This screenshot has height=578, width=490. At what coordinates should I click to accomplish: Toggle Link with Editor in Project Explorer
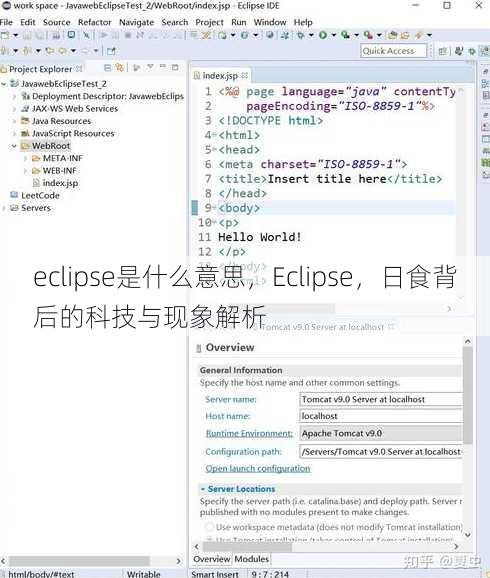click(119, 68)
